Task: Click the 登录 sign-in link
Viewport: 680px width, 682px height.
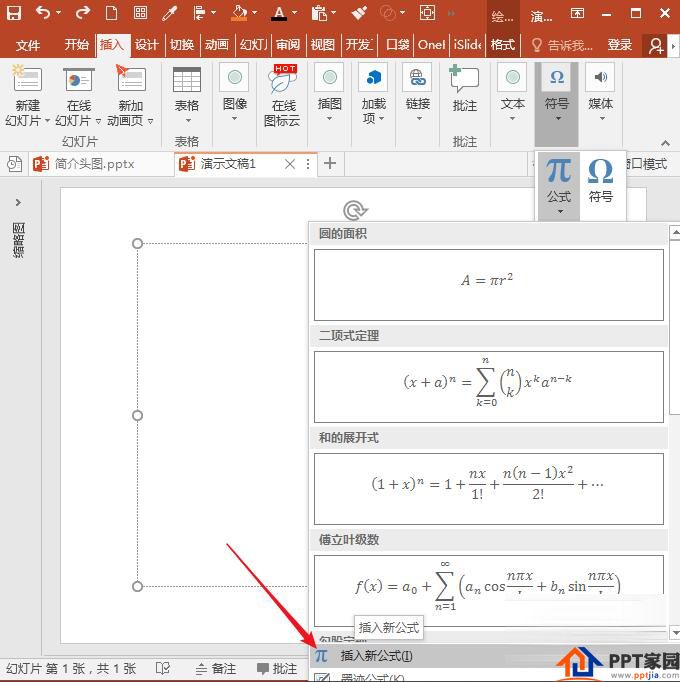Action: [x=620, y=45]
